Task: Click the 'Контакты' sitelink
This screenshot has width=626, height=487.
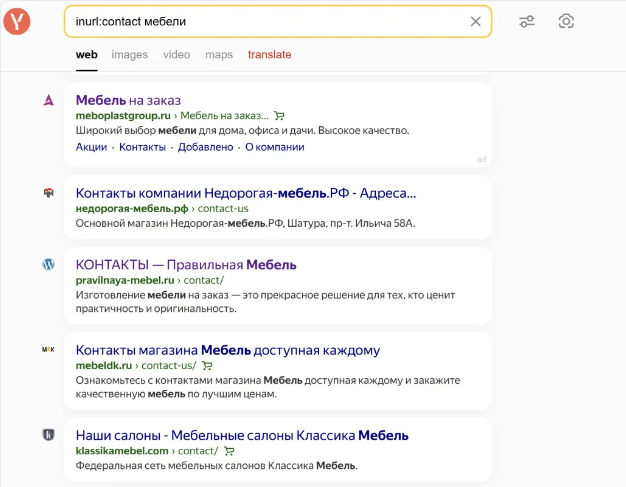Action: click(x=142, y=147)
